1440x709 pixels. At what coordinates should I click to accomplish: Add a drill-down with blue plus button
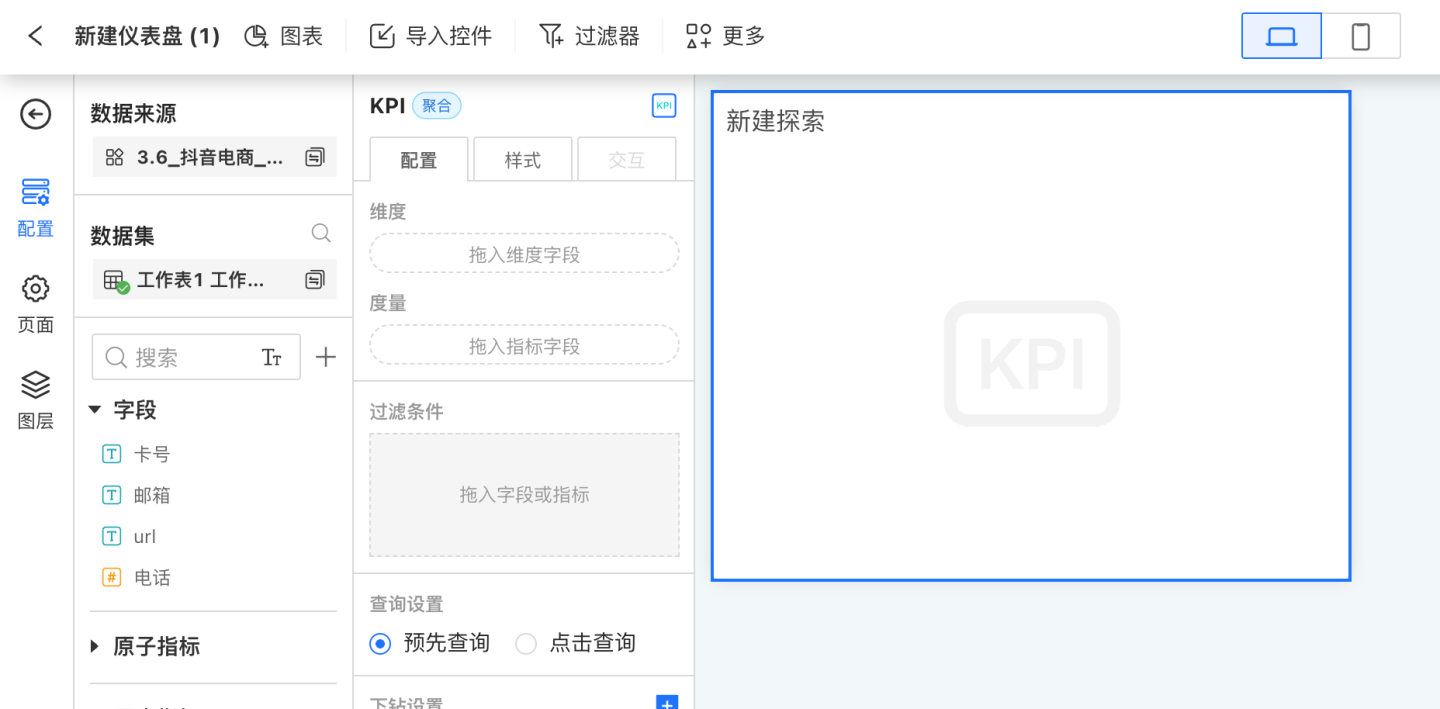click(x=667, y=703)
